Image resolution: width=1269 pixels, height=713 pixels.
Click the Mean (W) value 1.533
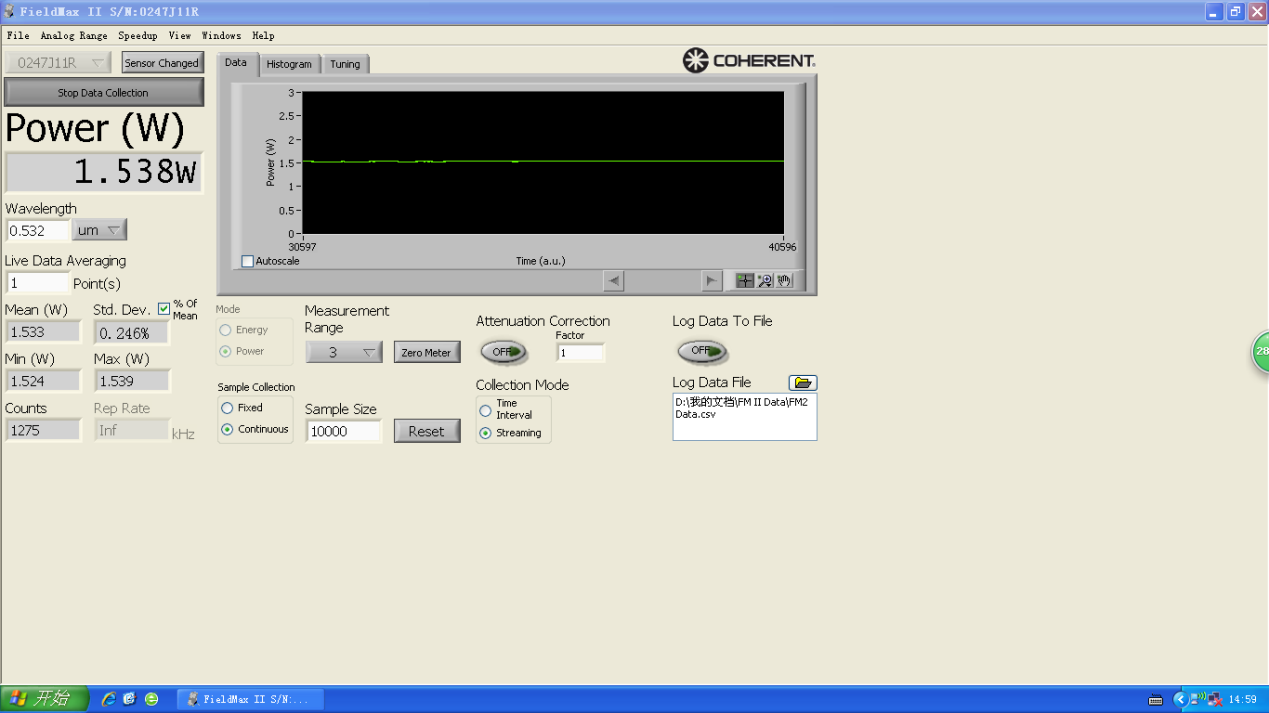43,332
